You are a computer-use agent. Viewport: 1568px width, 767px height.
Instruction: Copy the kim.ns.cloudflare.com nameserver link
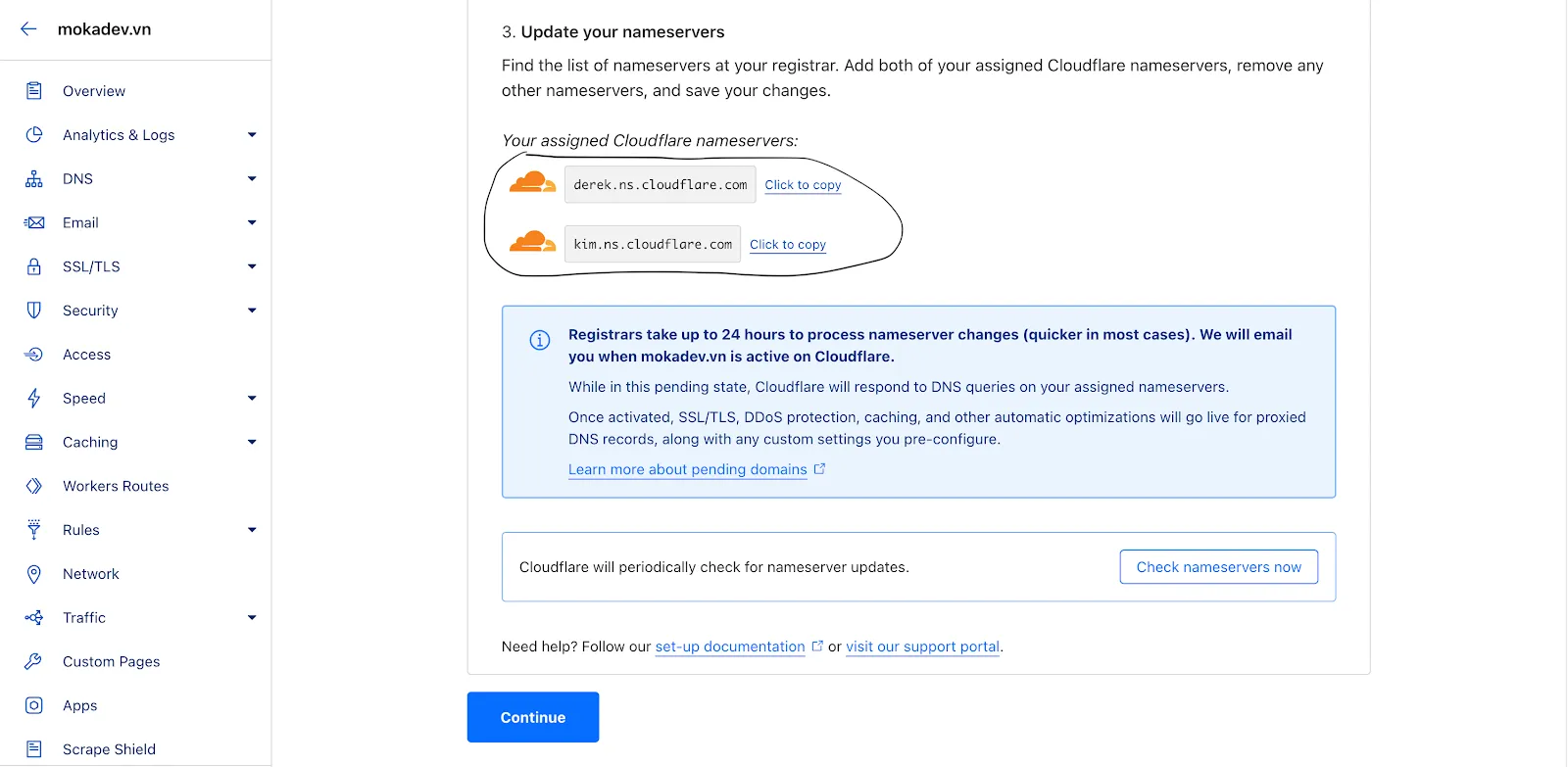point(788,245)
